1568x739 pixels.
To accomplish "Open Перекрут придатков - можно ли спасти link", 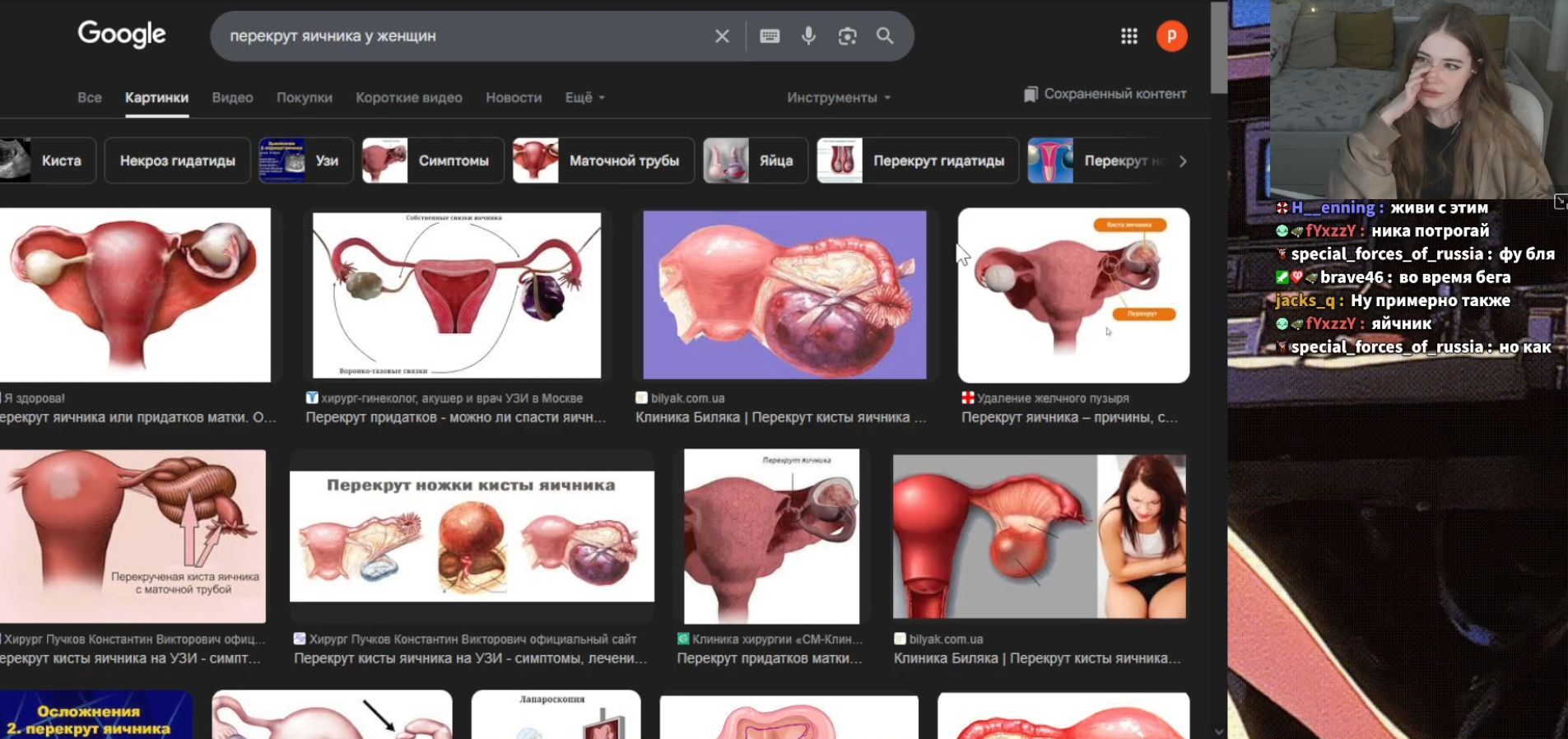I will point(456,417).
